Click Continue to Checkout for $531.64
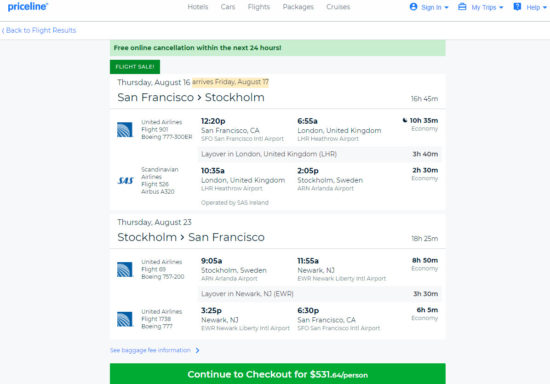The height and width of the screenshot is (384, 550). tap(277, 374)
